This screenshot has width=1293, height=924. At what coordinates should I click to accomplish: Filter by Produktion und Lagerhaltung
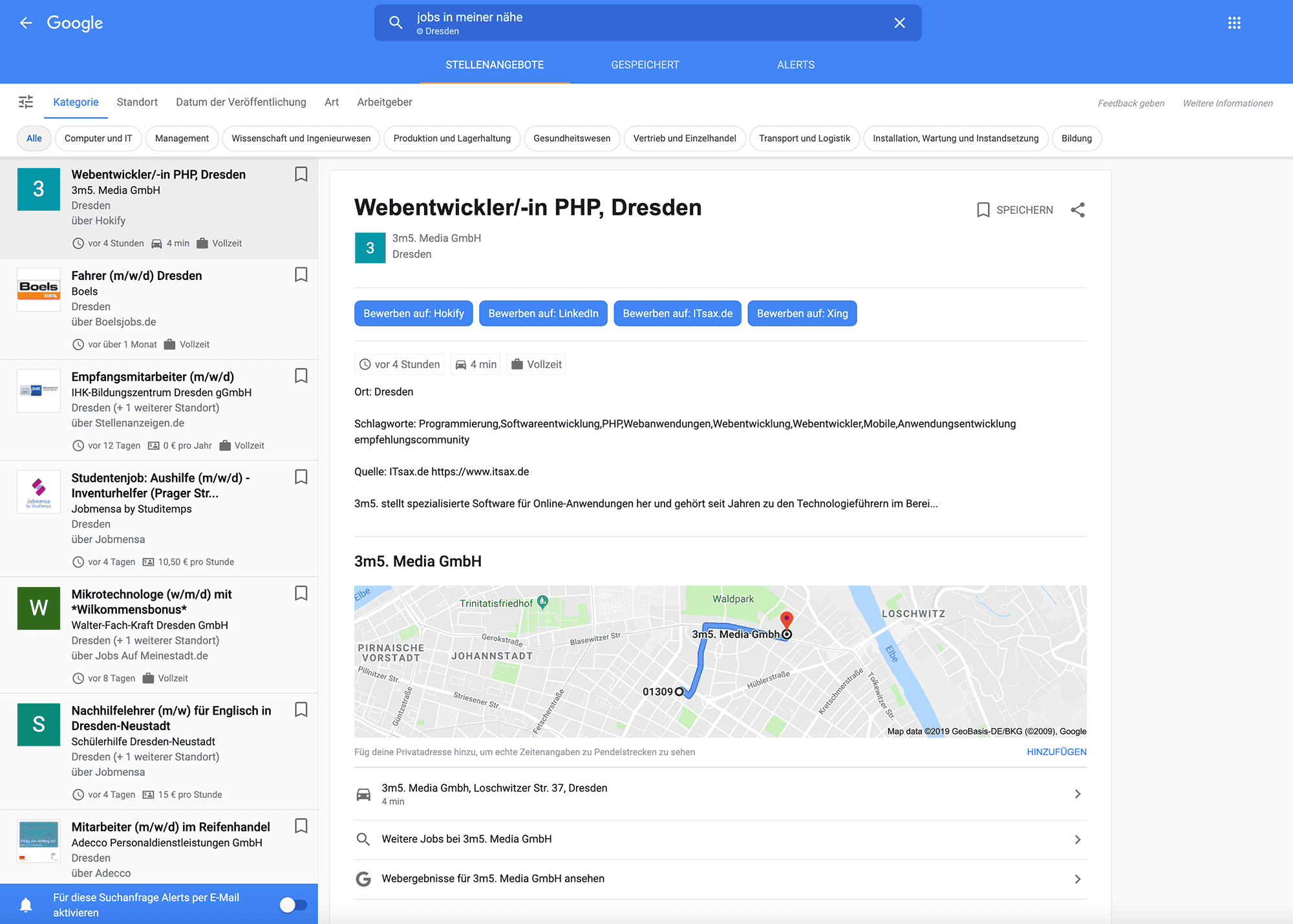(452, 138)
